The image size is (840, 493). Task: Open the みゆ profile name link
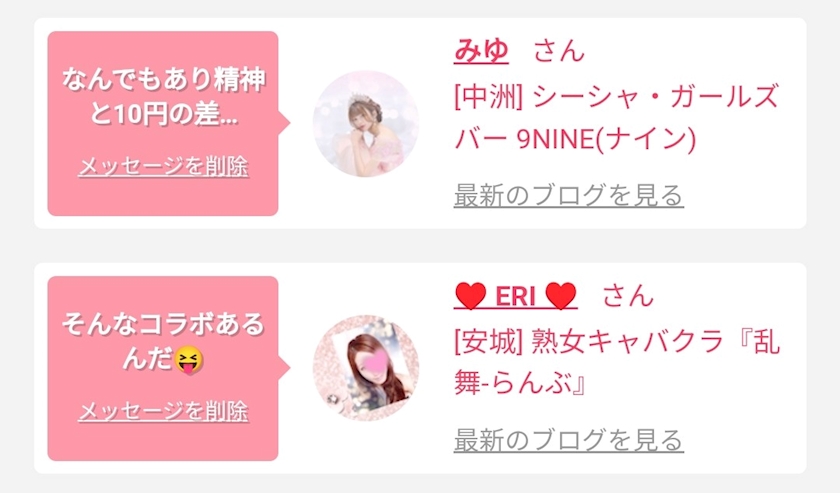click(x=481, y=51)
